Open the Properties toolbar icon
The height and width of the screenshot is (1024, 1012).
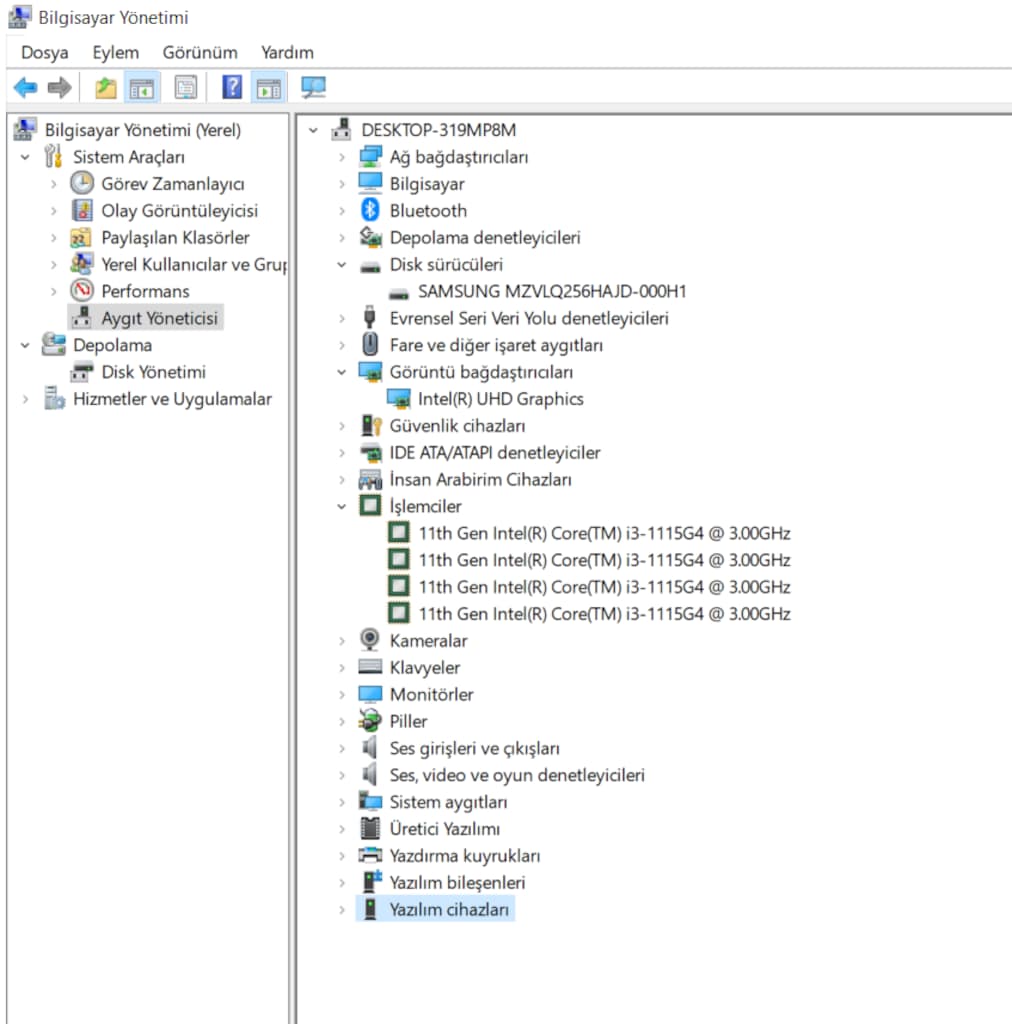click(x=185, y=88)
